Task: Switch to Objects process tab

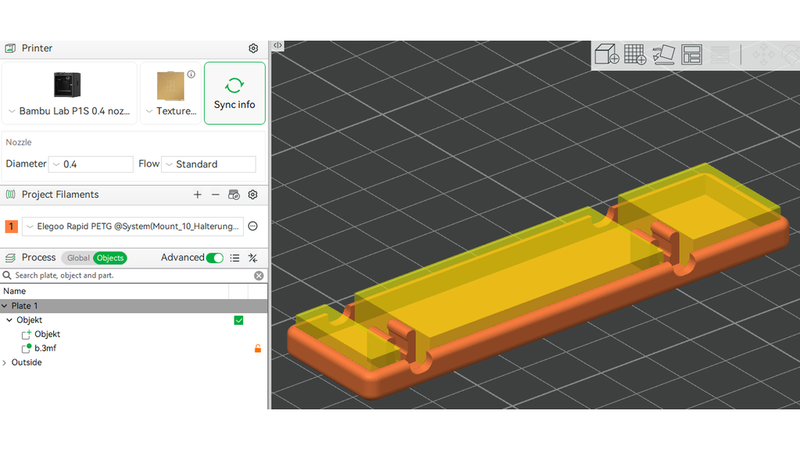Action: [110, 258]
